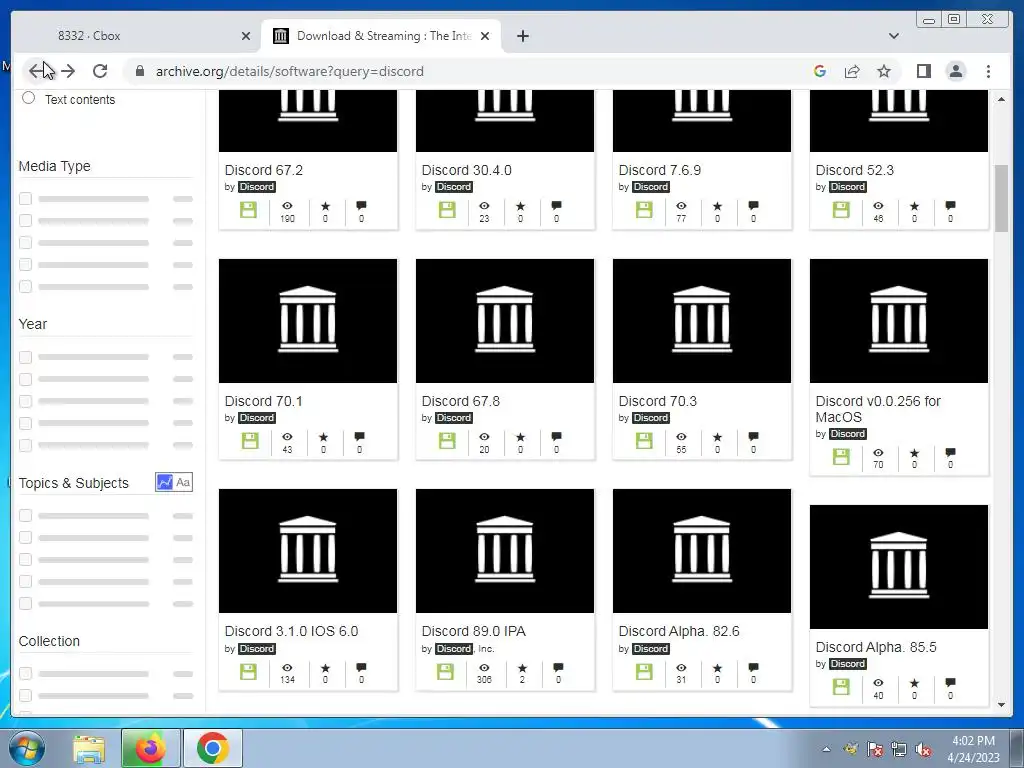
Task: Check the first Collection filter checkbox
Action: click(x=25, y=673)
